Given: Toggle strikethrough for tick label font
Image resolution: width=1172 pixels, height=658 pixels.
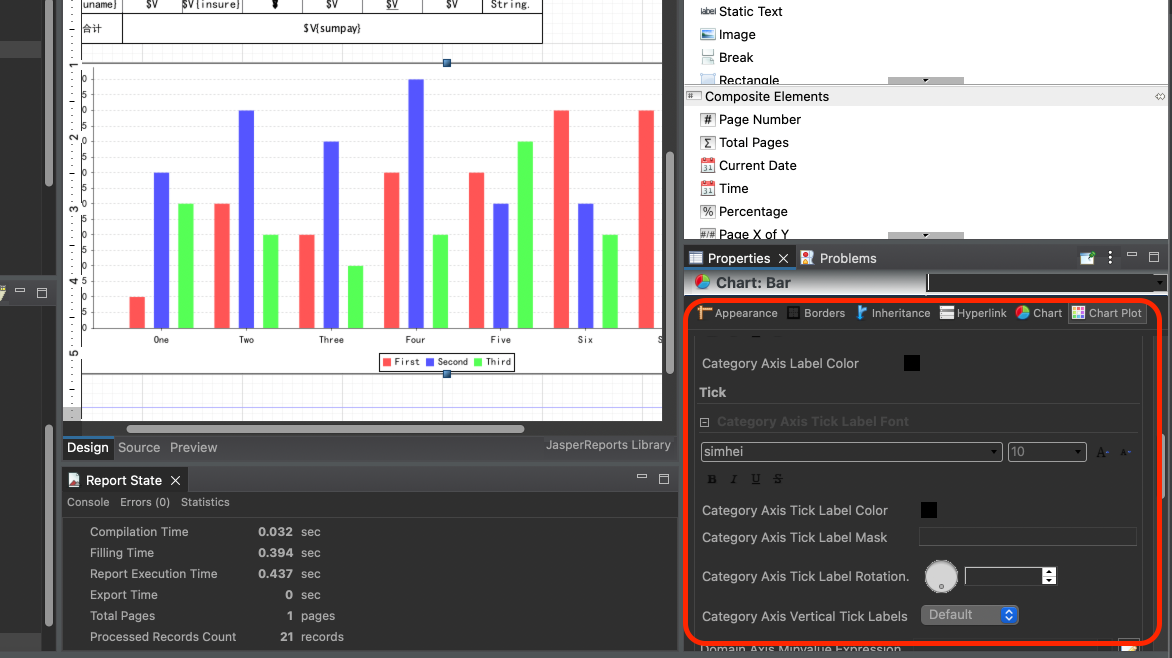Looking at the screenshot, I should click(x=778, y=479).
